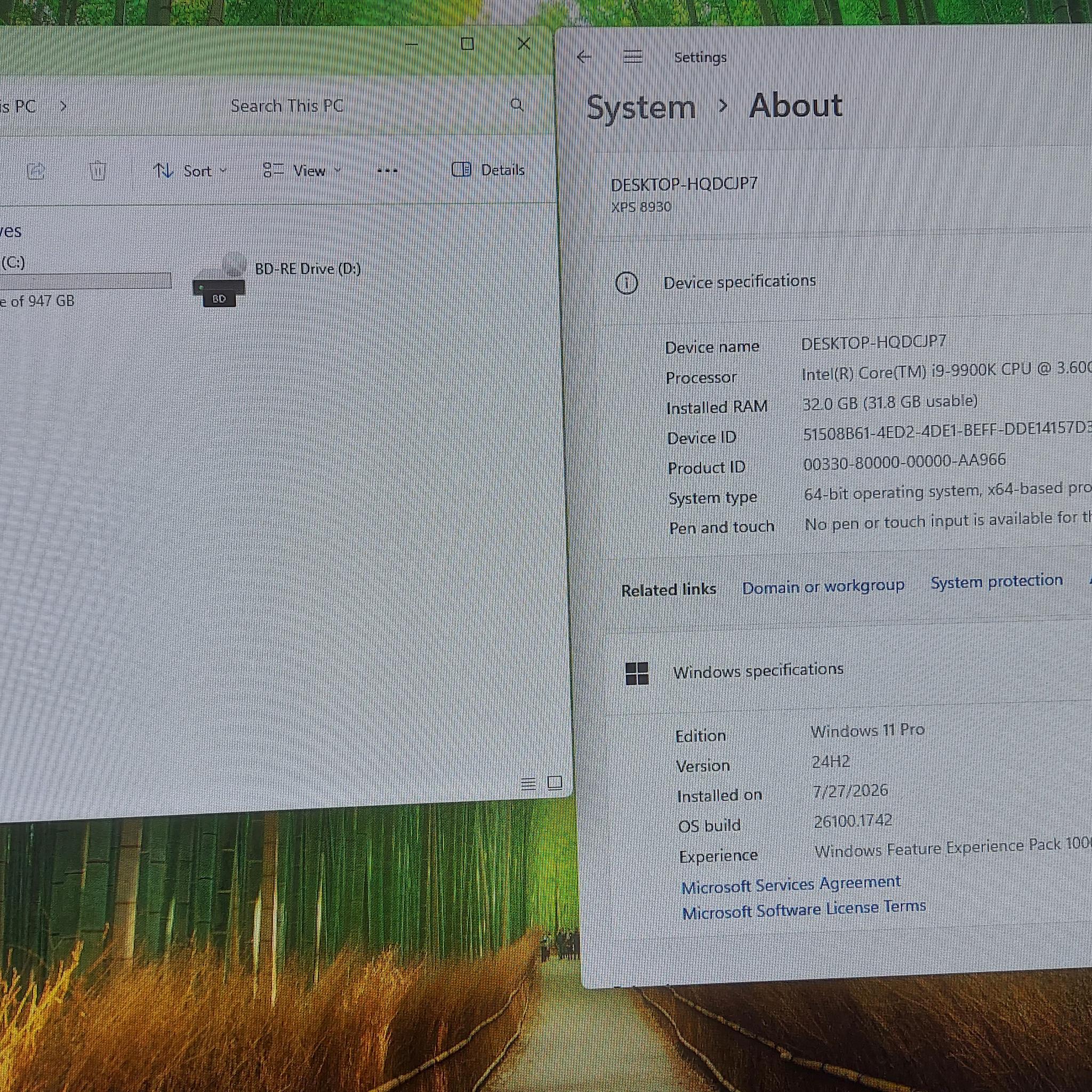1092x1092 pixels.
Task: Click the C: drive storage usage bar
Action: click(x=86, y=281)
